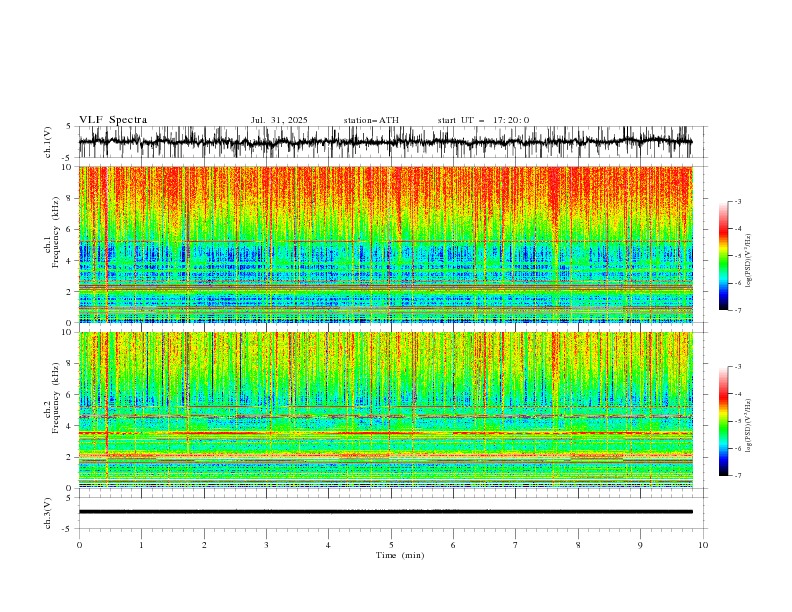Click the 'VLF Spectra' title text

point(113,120)
